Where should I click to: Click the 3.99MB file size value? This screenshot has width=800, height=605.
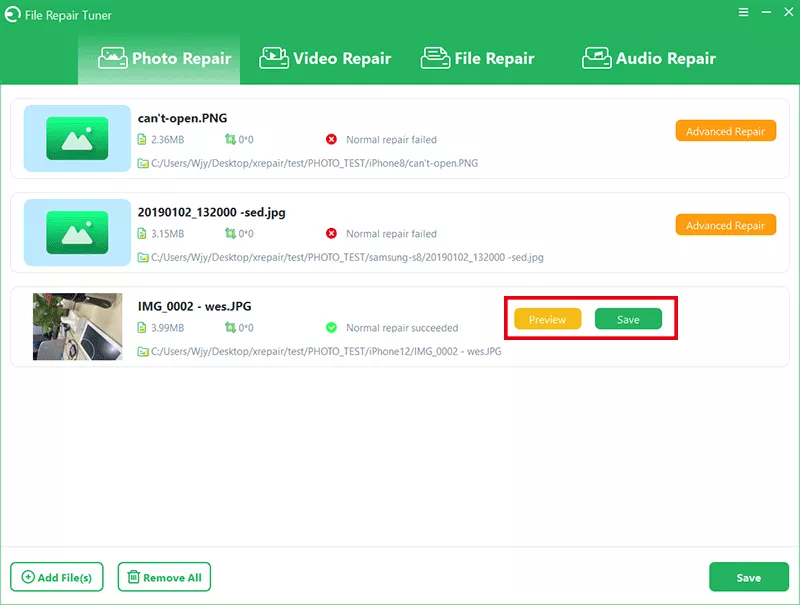click(x=167, y=327)
